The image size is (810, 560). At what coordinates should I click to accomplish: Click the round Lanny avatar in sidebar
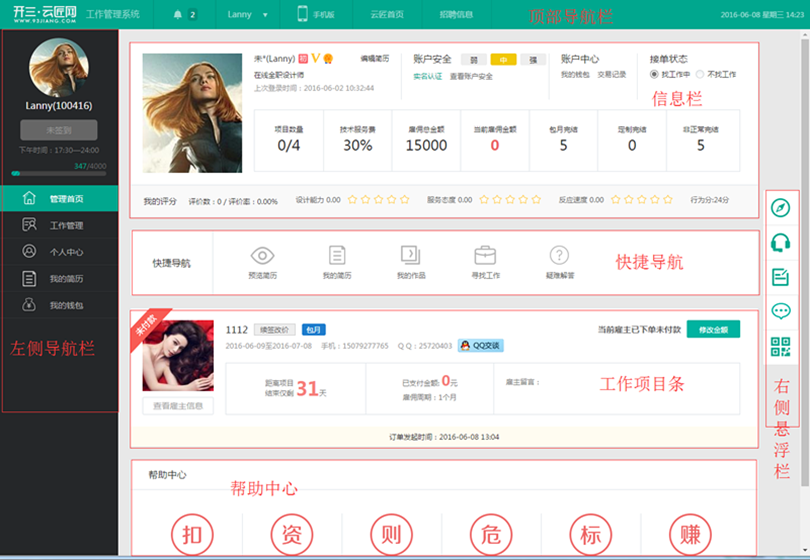pos(58,68)
